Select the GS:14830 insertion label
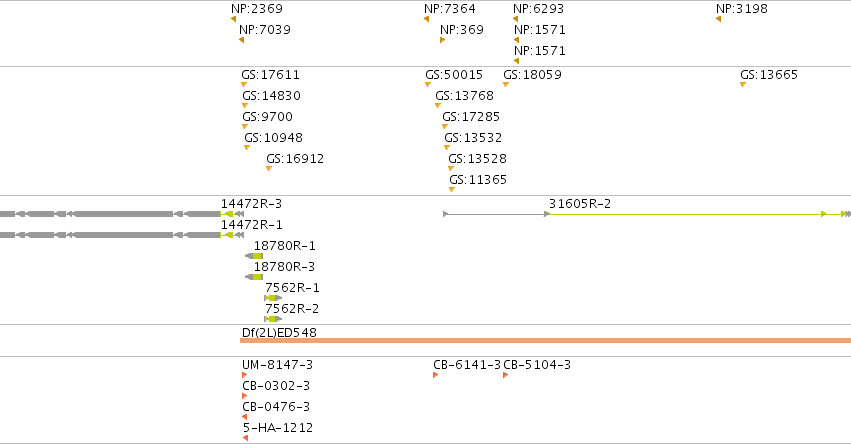Image resolution: width=851 pixels, height=444 pixels. 271,96
